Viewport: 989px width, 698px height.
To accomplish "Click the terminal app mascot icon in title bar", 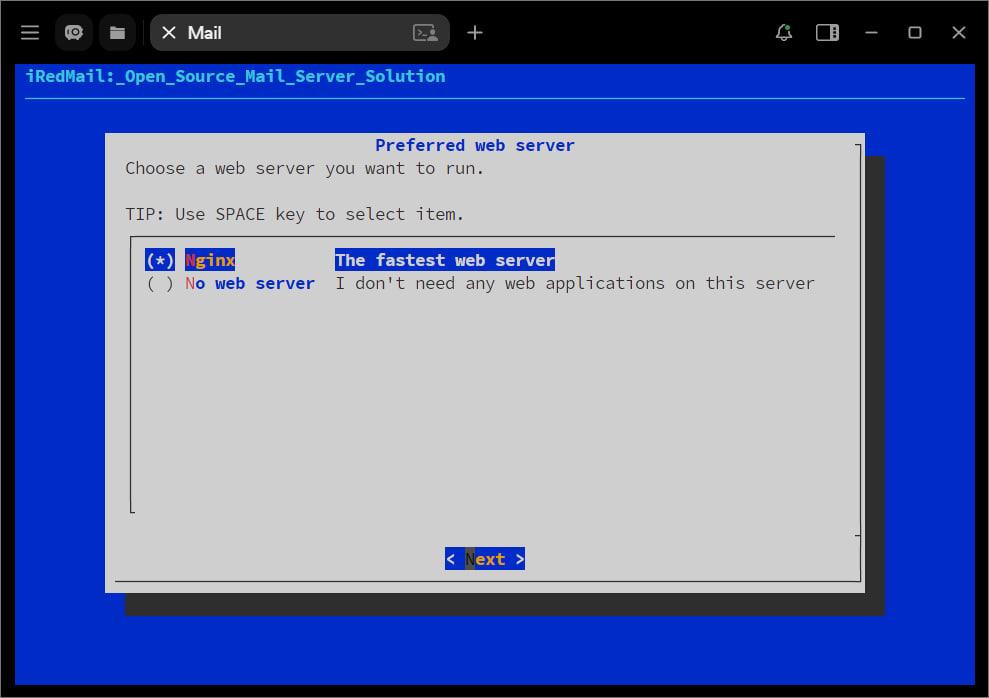I will tap(73, 32).
